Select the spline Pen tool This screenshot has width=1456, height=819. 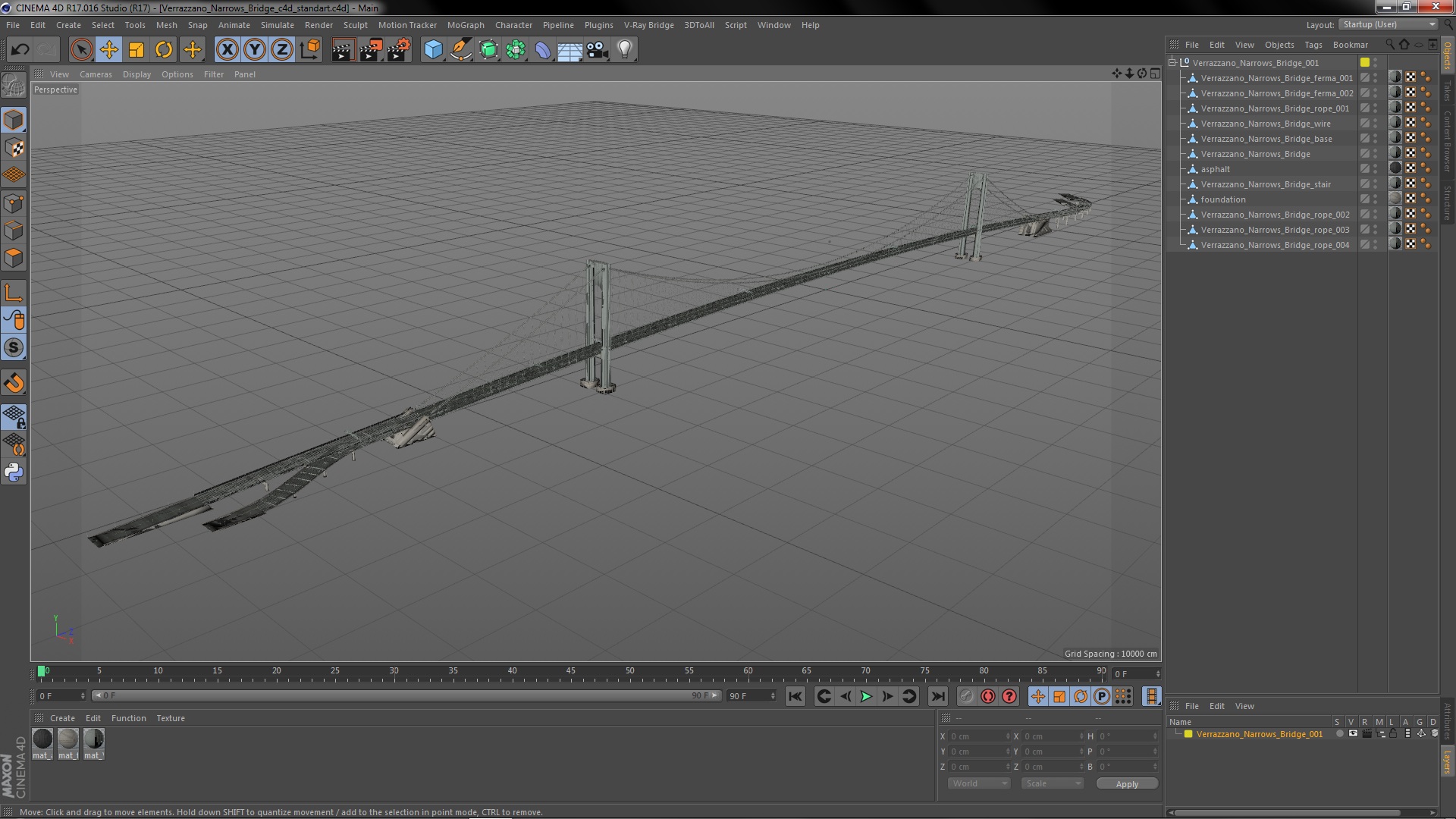pyautogui.click(x=460, y=50)
